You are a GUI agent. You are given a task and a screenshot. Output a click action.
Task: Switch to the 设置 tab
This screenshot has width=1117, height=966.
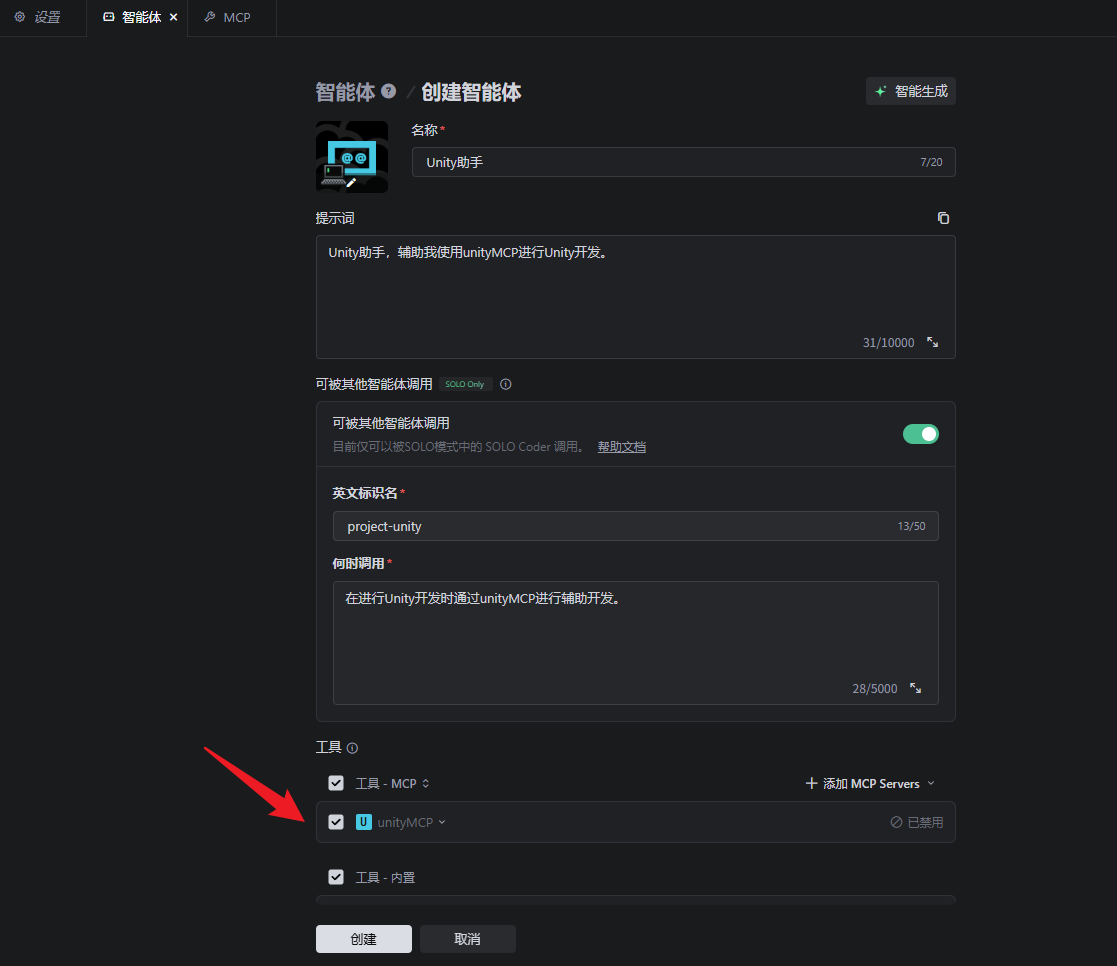[38, 18]
